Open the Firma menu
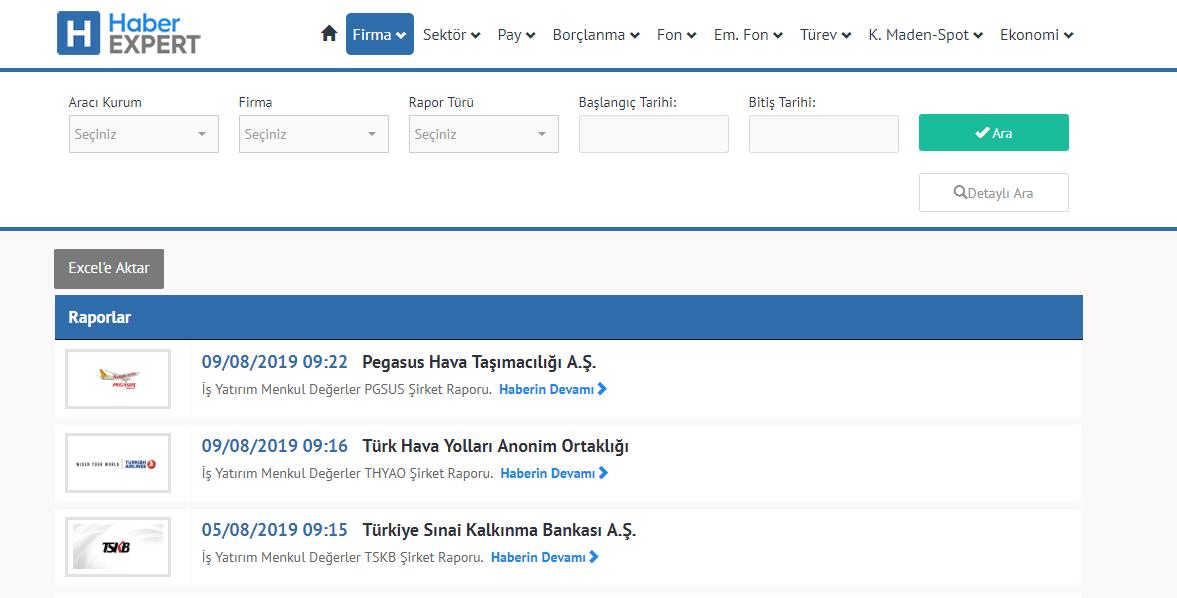This screenshot has width=1177, height=598. pos(380,35)
